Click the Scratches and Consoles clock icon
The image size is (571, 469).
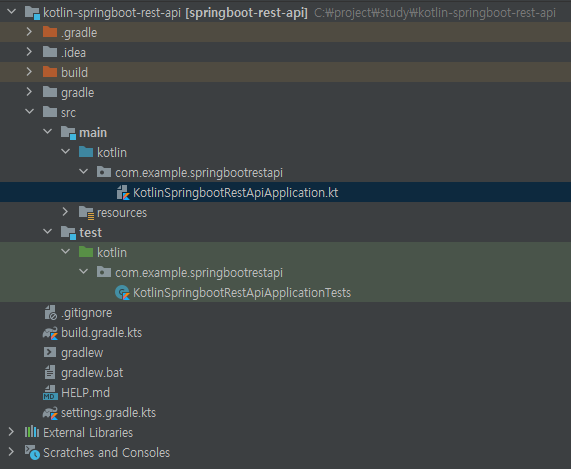32,452
